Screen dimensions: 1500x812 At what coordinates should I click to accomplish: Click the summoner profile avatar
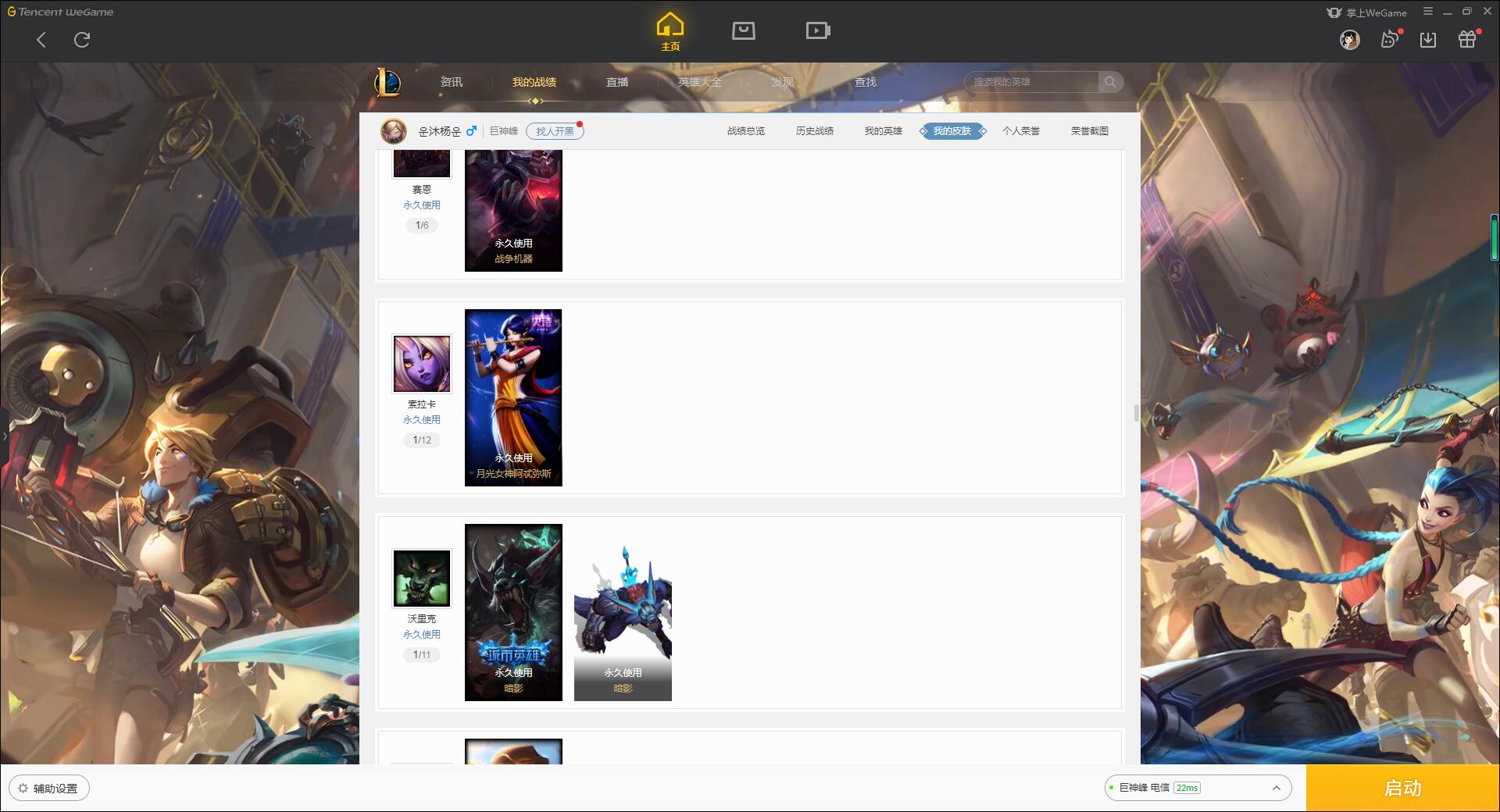point(394,131)
